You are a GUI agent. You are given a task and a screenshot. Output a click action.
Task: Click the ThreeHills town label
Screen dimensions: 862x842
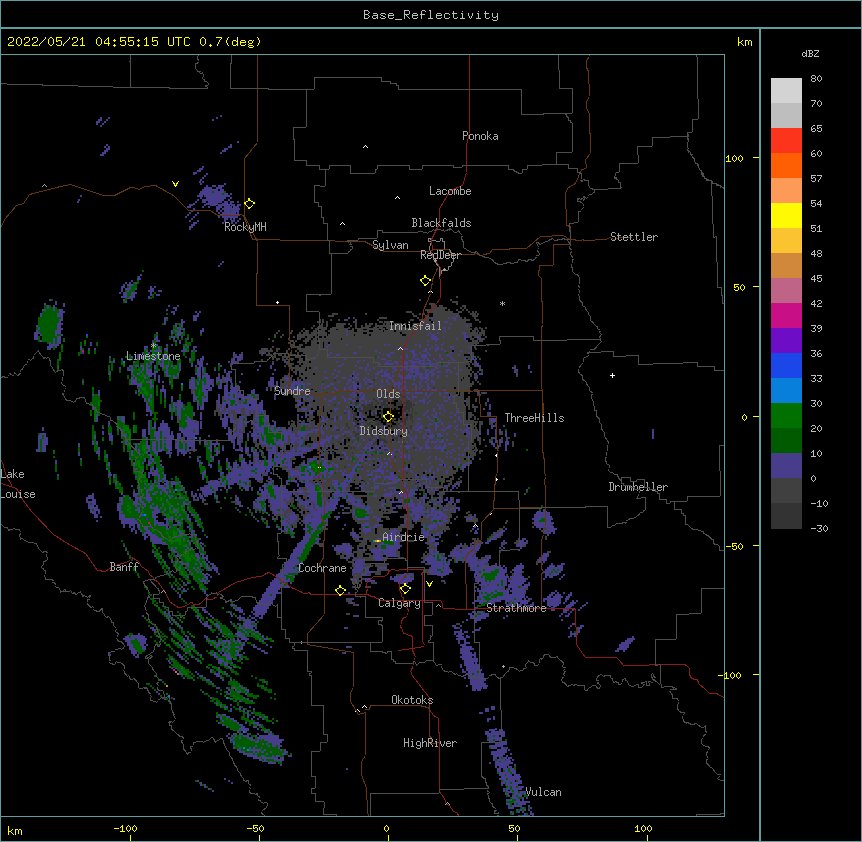click(x=534, y=418)
